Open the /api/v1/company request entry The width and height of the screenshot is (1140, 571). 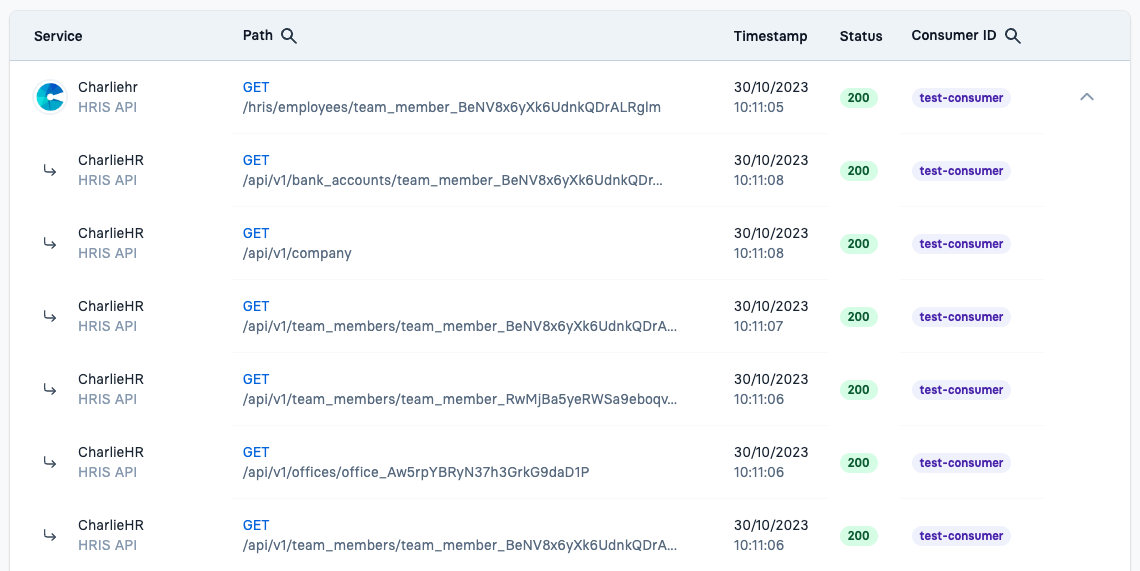click(297, 253)
